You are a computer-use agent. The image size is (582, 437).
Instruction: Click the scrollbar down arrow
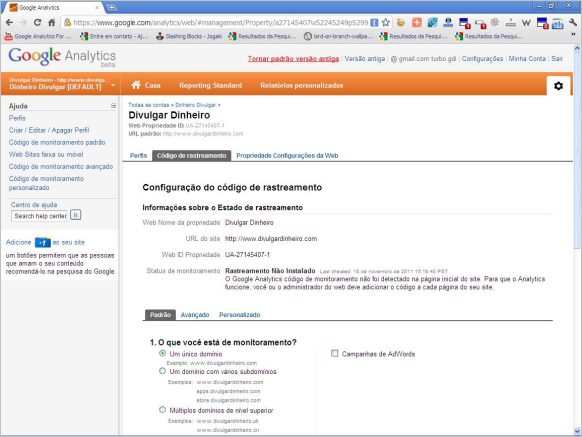click(577, 431)
